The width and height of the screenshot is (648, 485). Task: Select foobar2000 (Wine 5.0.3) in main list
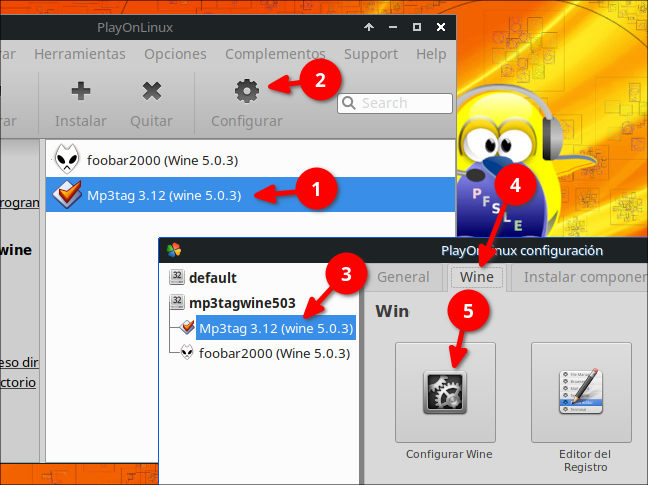[250, 160]
